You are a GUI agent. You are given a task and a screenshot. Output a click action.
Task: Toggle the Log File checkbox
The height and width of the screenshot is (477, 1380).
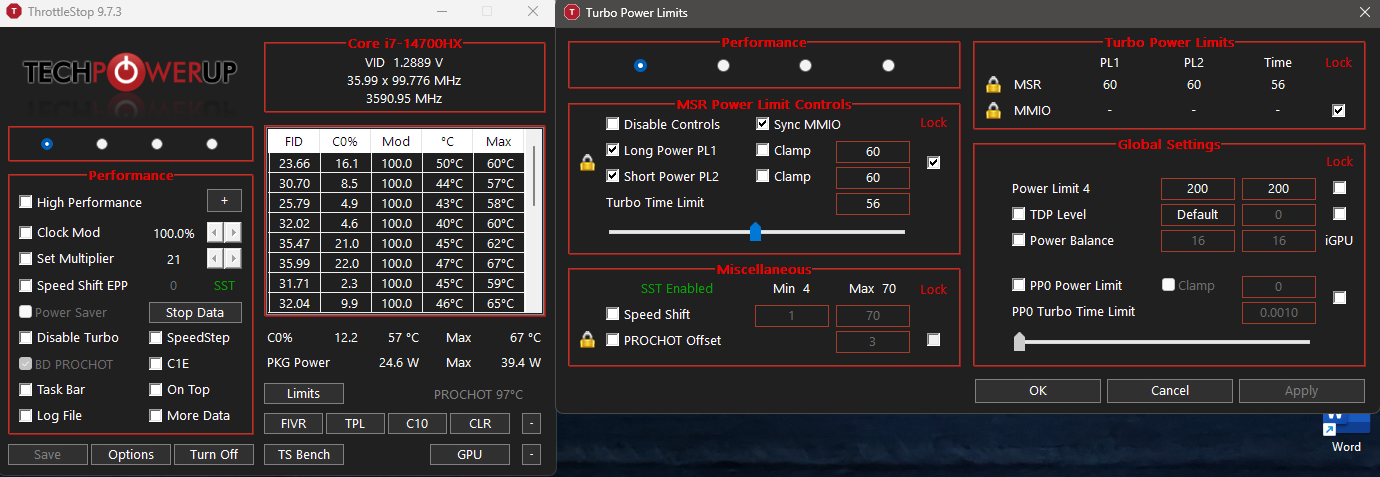coord(26,416)
